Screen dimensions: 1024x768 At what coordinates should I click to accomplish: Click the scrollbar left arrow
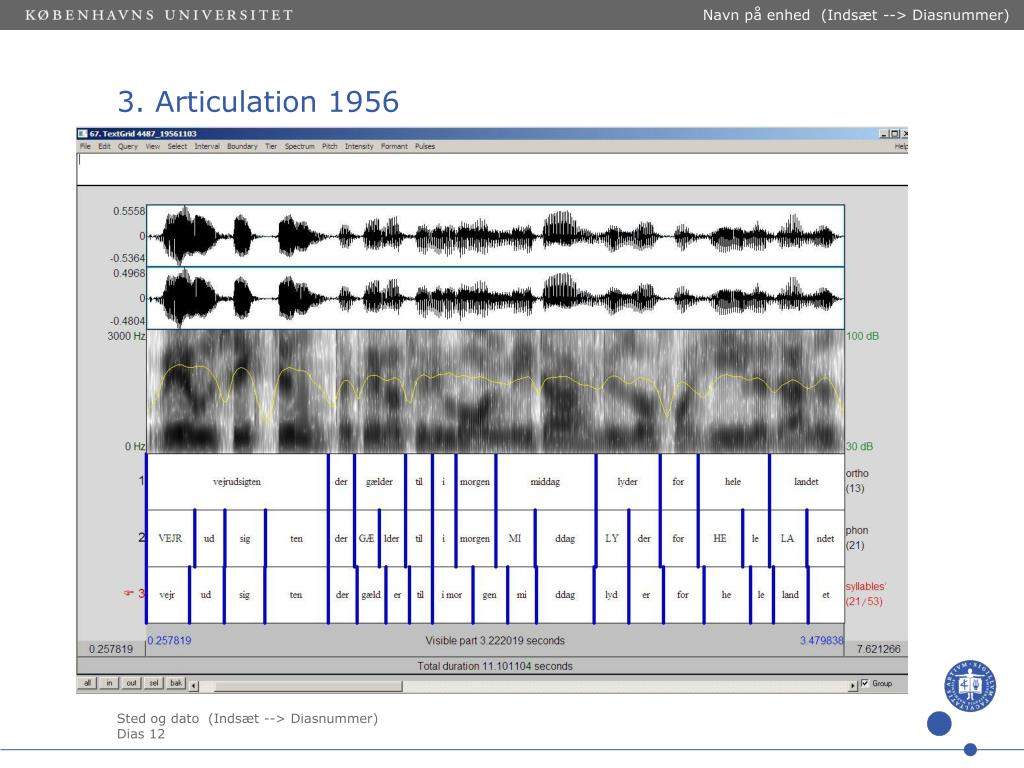[x=194, y=686]
